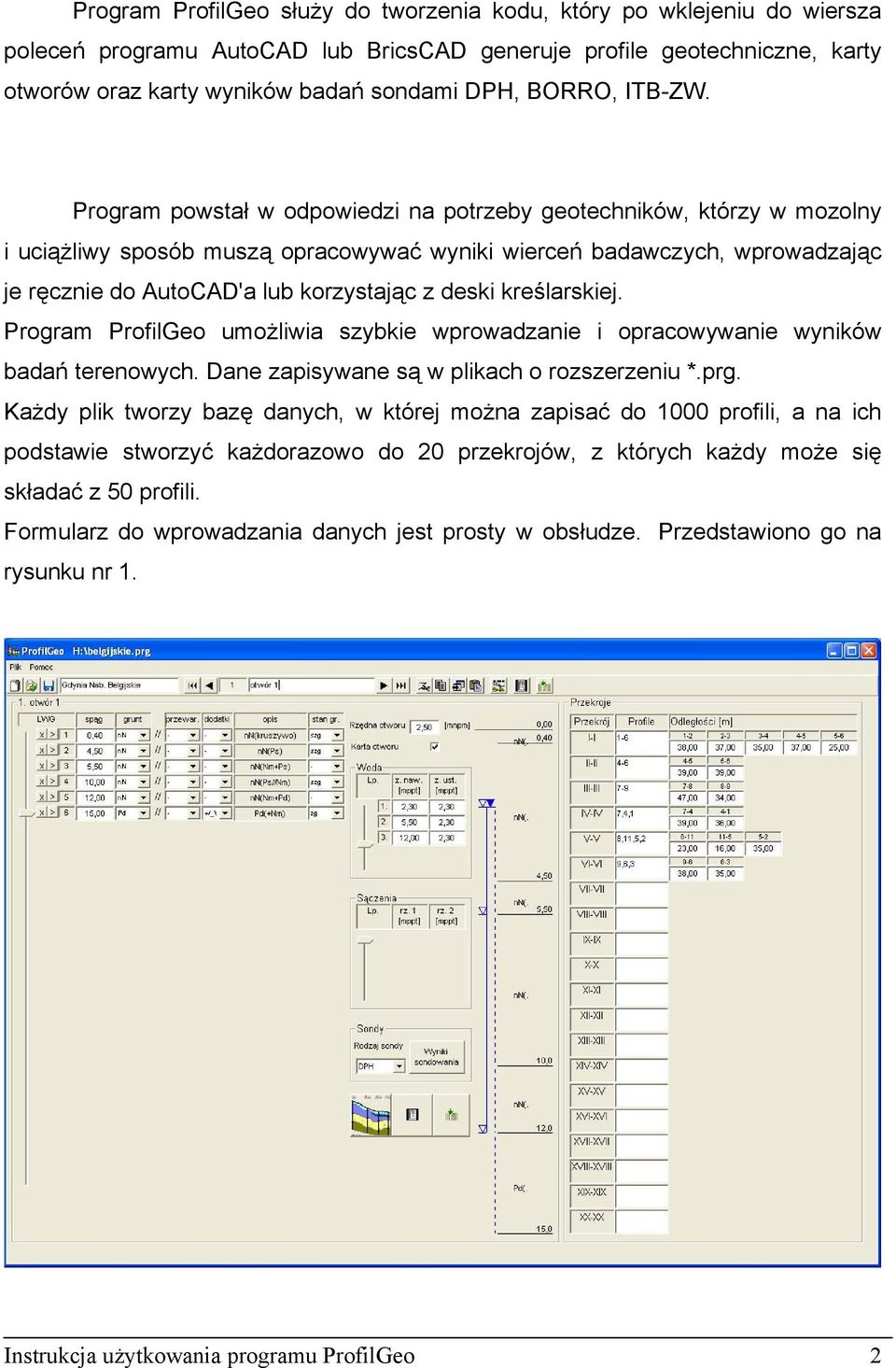Click the geotechnical profile picture button
Screen dimensions: 896x1368
click(x=371, y=1115)
